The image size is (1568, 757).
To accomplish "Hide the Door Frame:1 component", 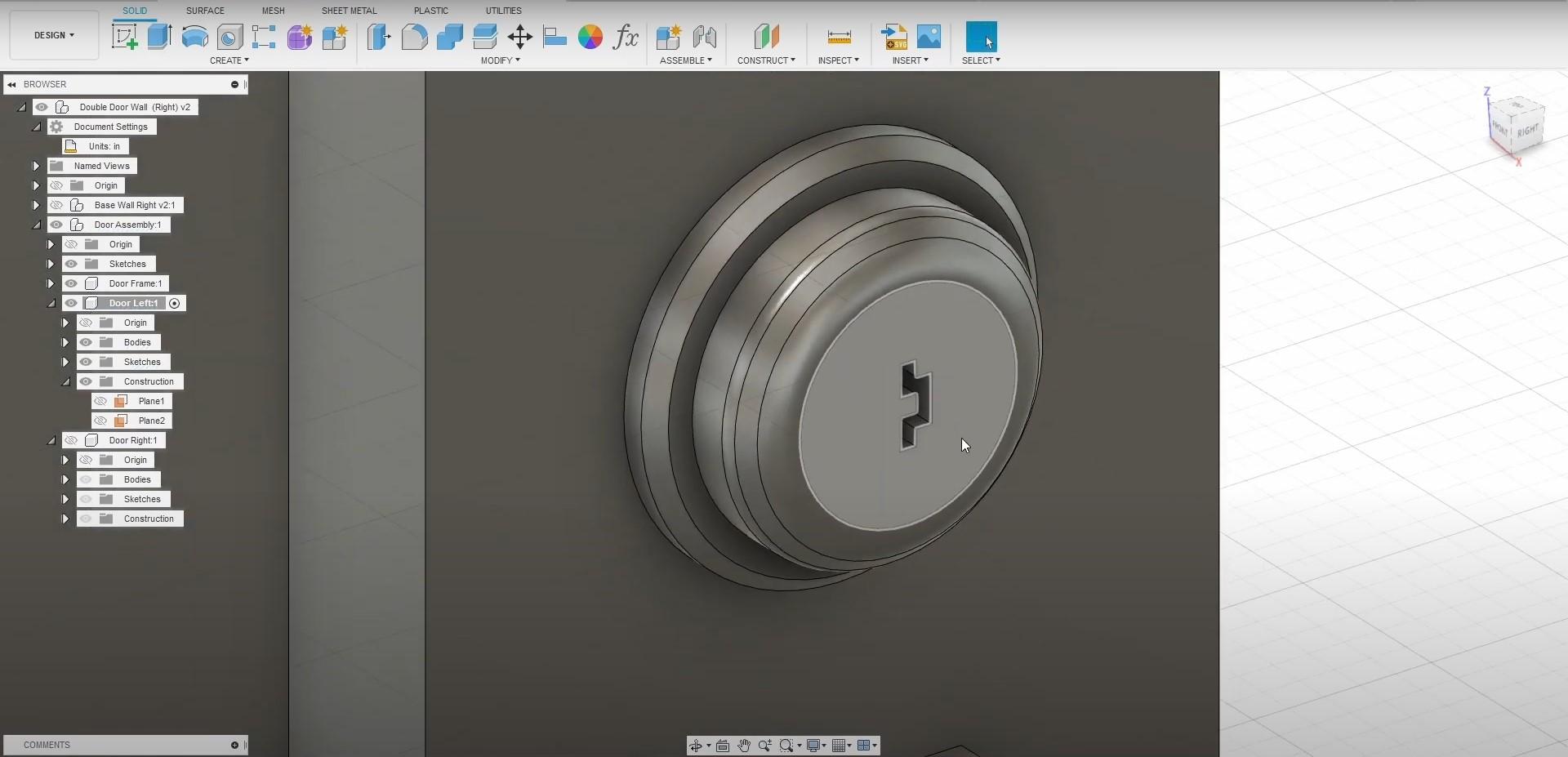I will [71, 283].
